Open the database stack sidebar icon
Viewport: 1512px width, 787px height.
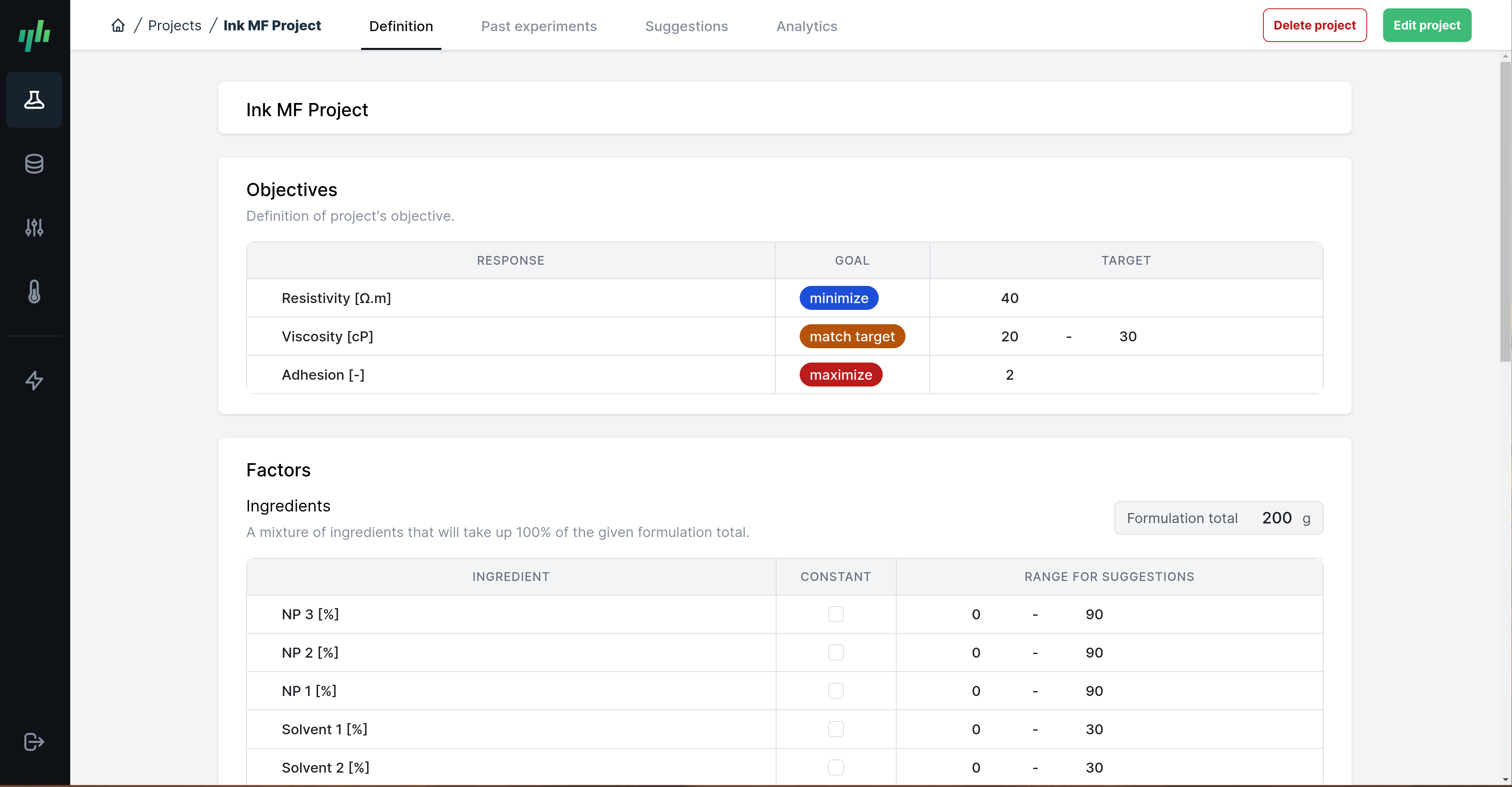(x=34, y=164)
